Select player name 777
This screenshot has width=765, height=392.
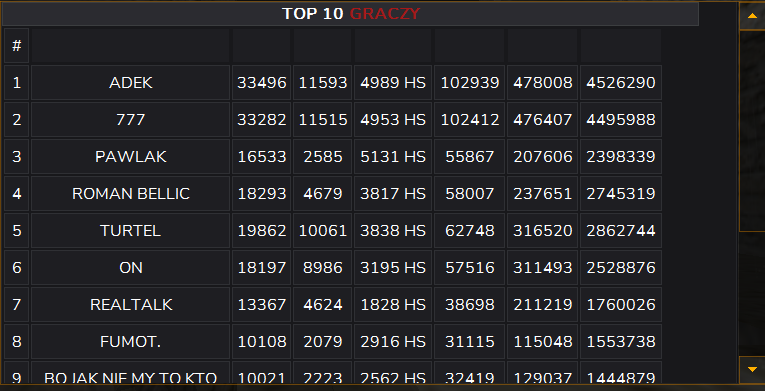click(130, 120)
